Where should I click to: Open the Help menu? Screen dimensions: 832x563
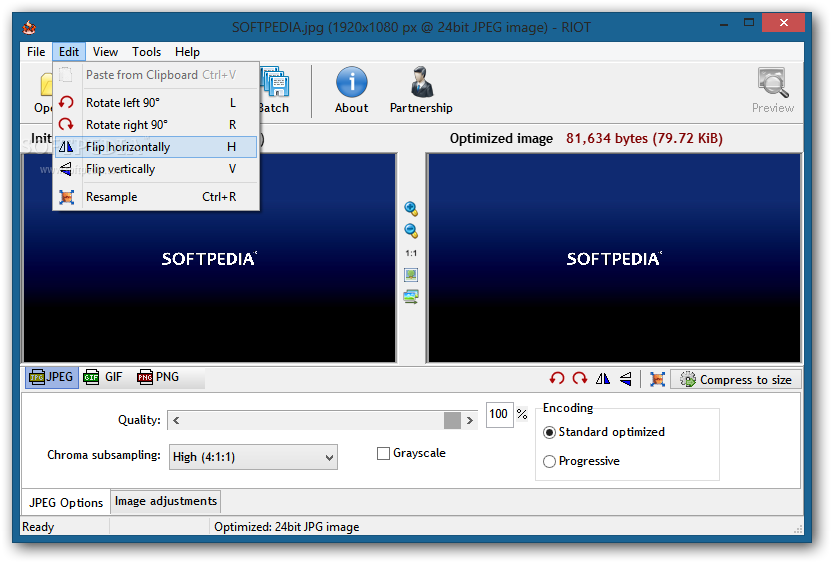pyautogui.click(x=187, y=52)
